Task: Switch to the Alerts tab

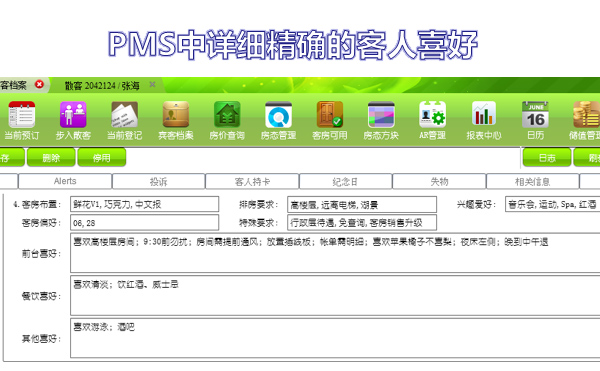Action: tap(65, 181)
